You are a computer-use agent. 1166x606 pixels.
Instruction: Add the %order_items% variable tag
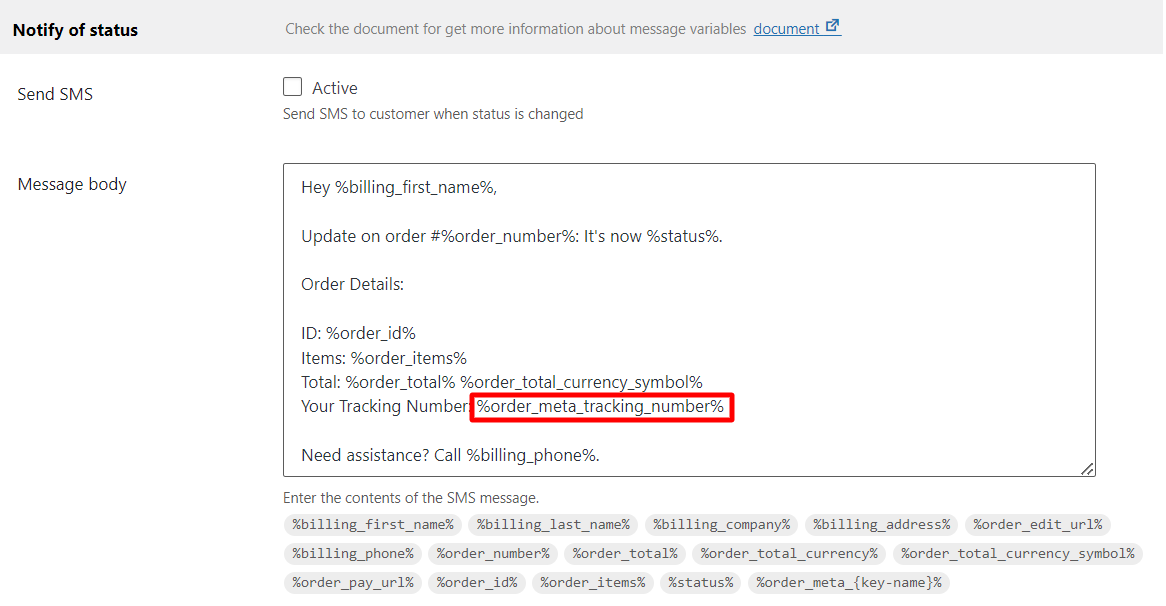click(x=593, y=582)
